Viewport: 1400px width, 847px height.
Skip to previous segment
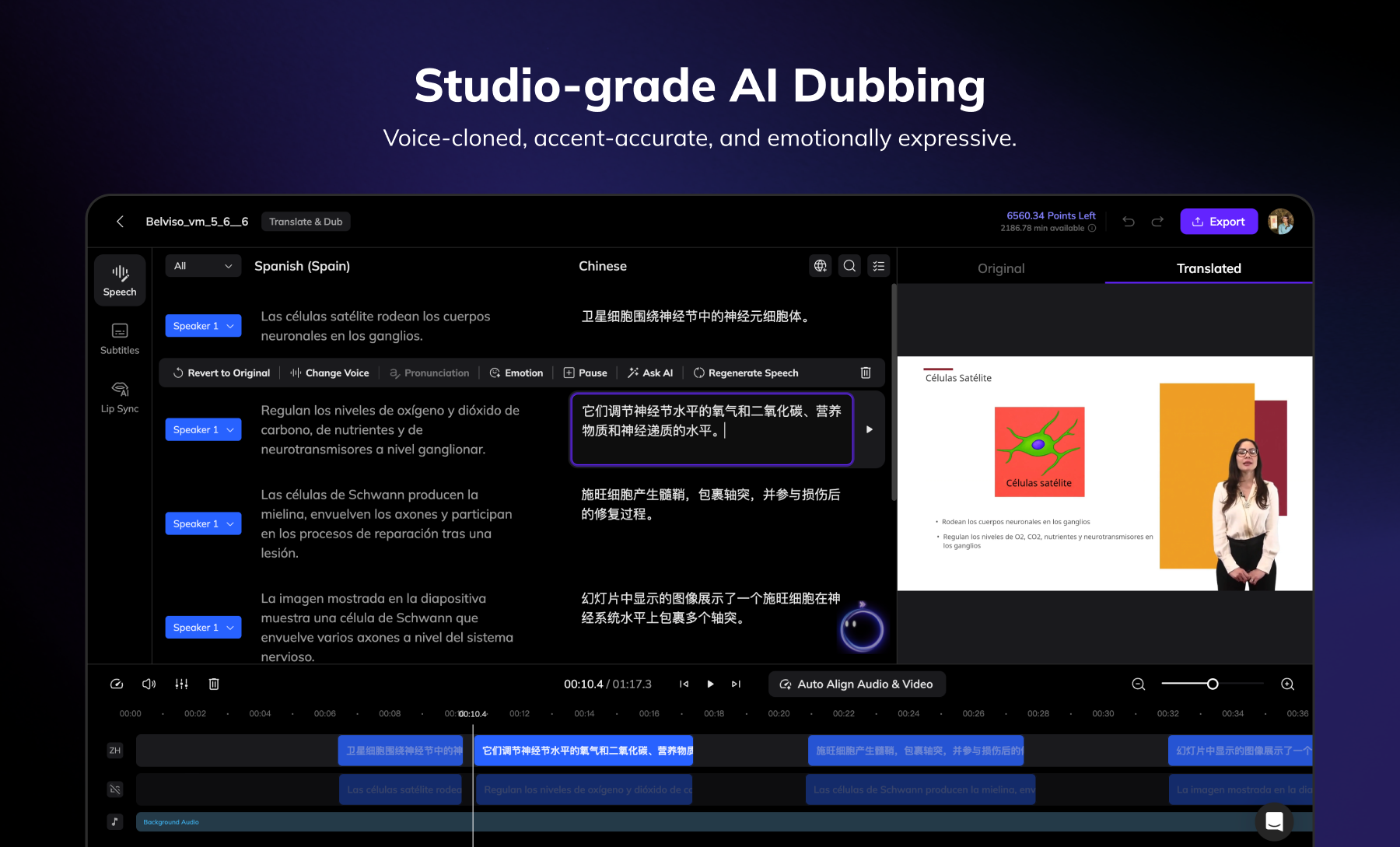coord(684,684)
